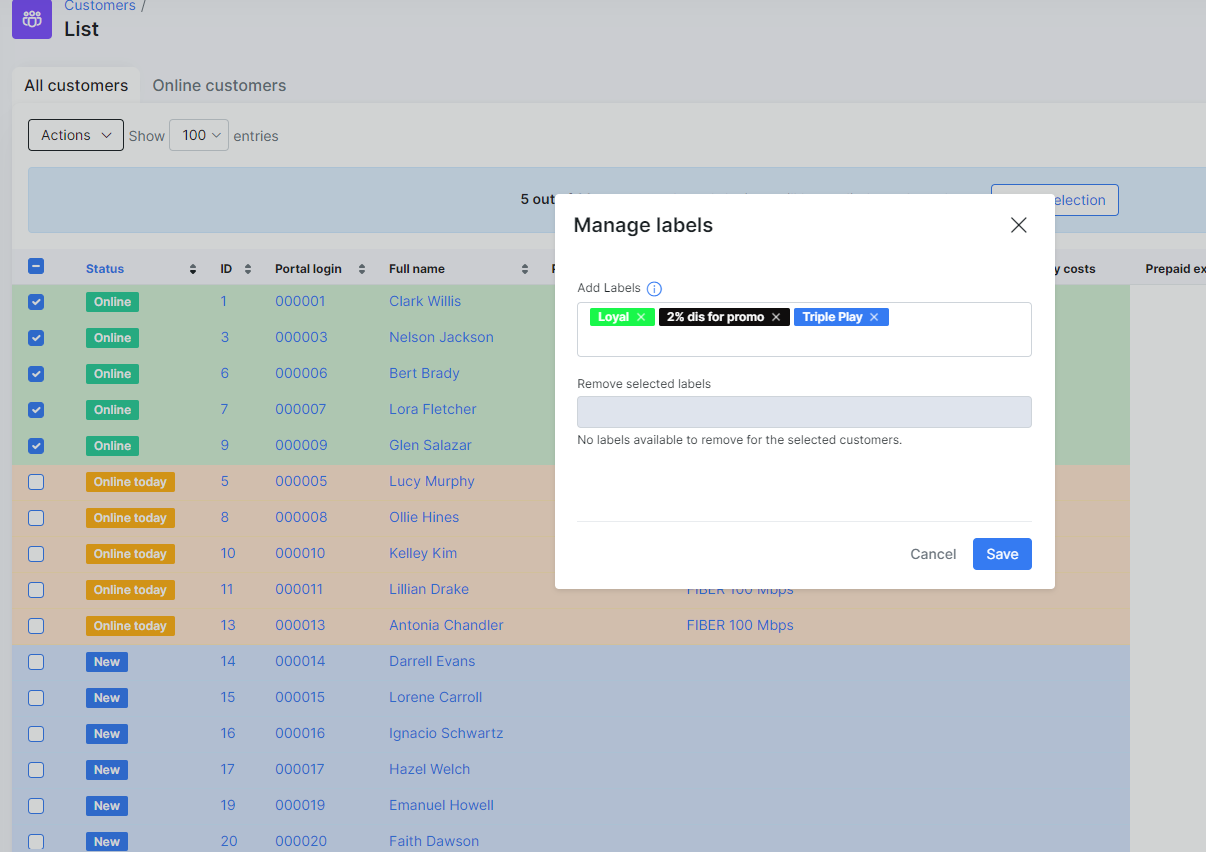Remove the Triple Play label tag

pos(874,317)
